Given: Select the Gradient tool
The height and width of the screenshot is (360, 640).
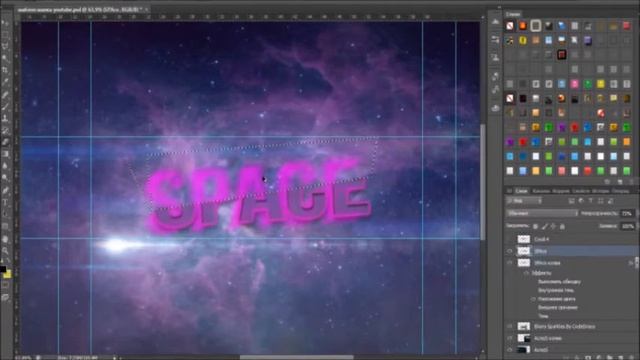Looking at the screenshot, I should [5, 154].
